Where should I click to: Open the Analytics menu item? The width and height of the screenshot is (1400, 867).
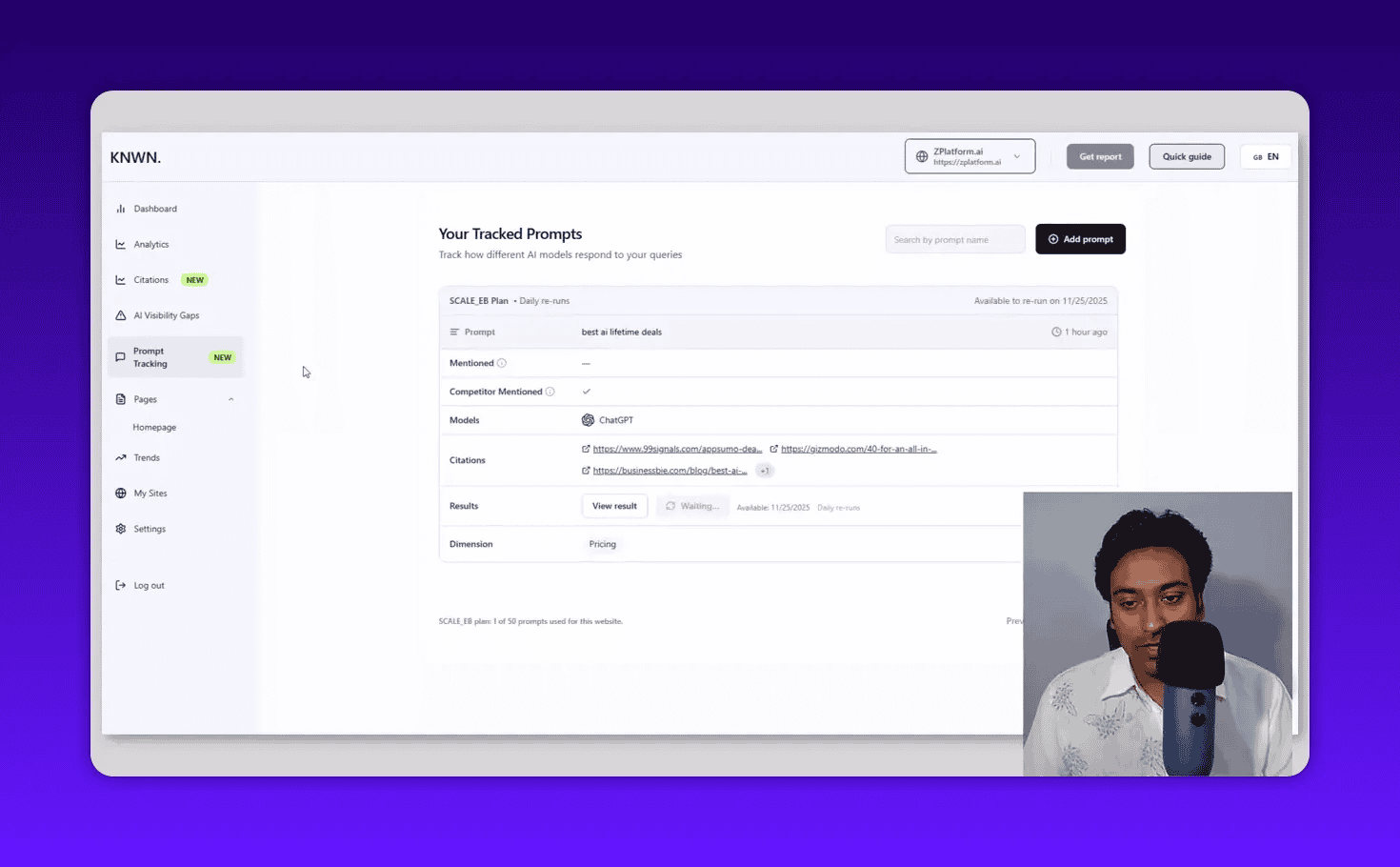point(150,245)
